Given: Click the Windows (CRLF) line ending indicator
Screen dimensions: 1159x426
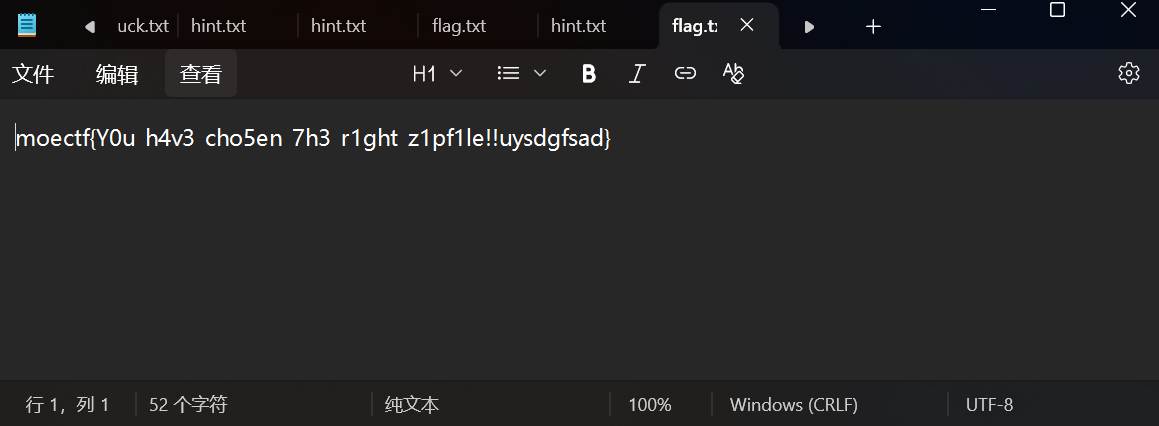Looking at the screenshot, I should pyautogui.click(x=794, y=405).
